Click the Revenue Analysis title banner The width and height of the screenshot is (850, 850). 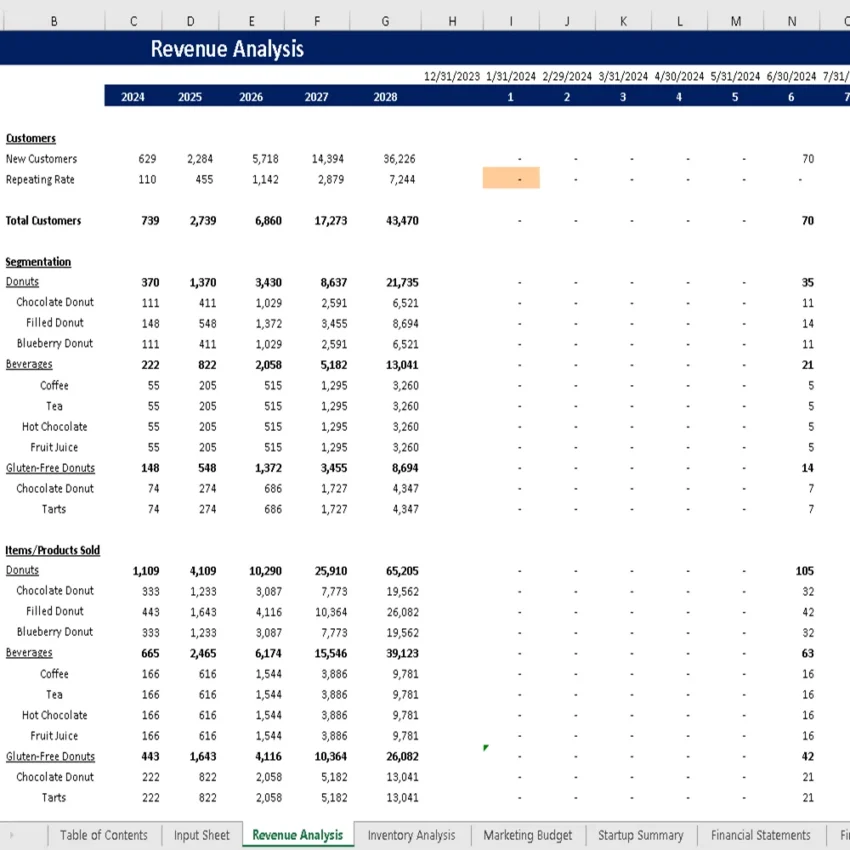pos(224,49)
